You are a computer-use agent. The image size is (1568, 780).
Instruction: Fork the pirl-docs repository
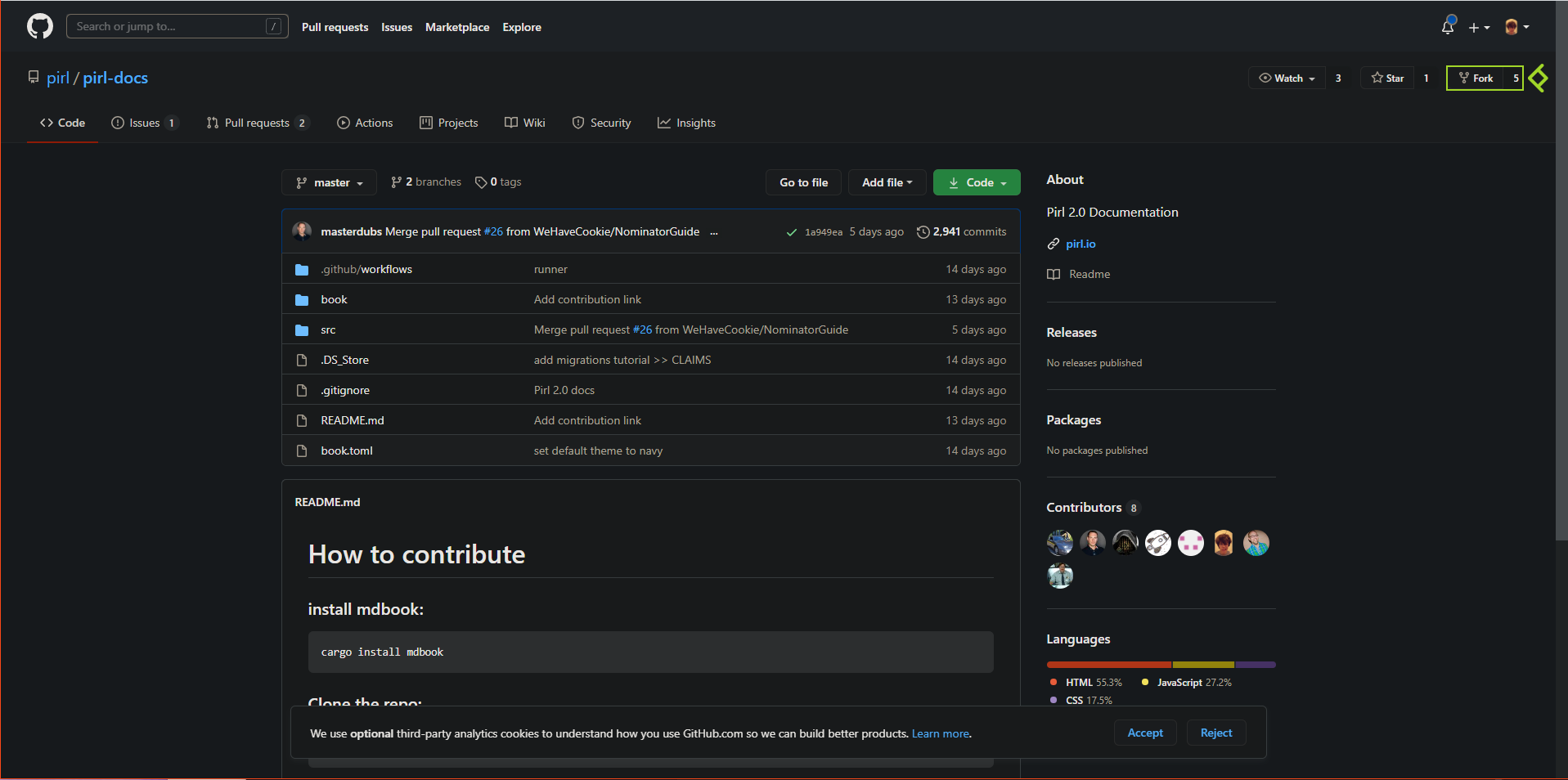pyautogui.click(x=1476, y=78)
